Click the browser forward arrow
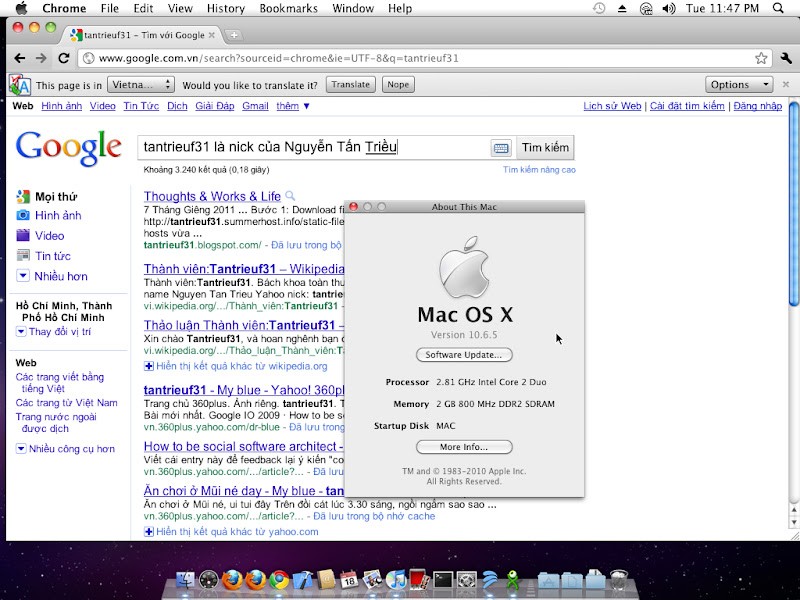Image resolution: width=800 pixels, height=600 pixels. click(x=41, y=58)
